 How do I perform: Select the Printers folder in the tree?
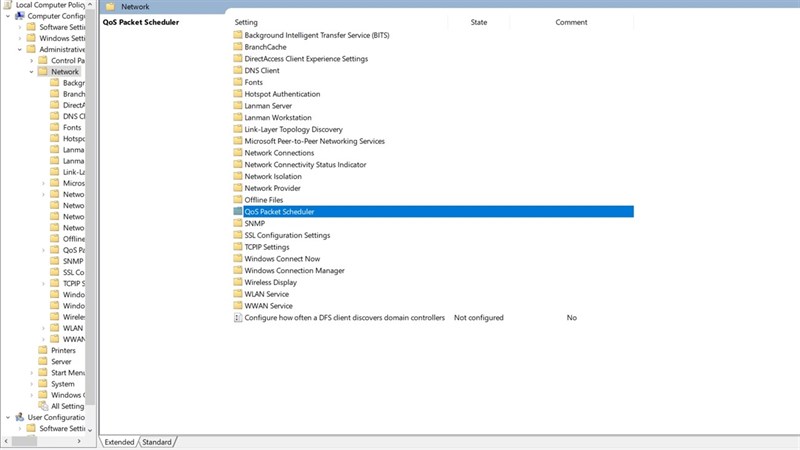(x=62, y=350)
